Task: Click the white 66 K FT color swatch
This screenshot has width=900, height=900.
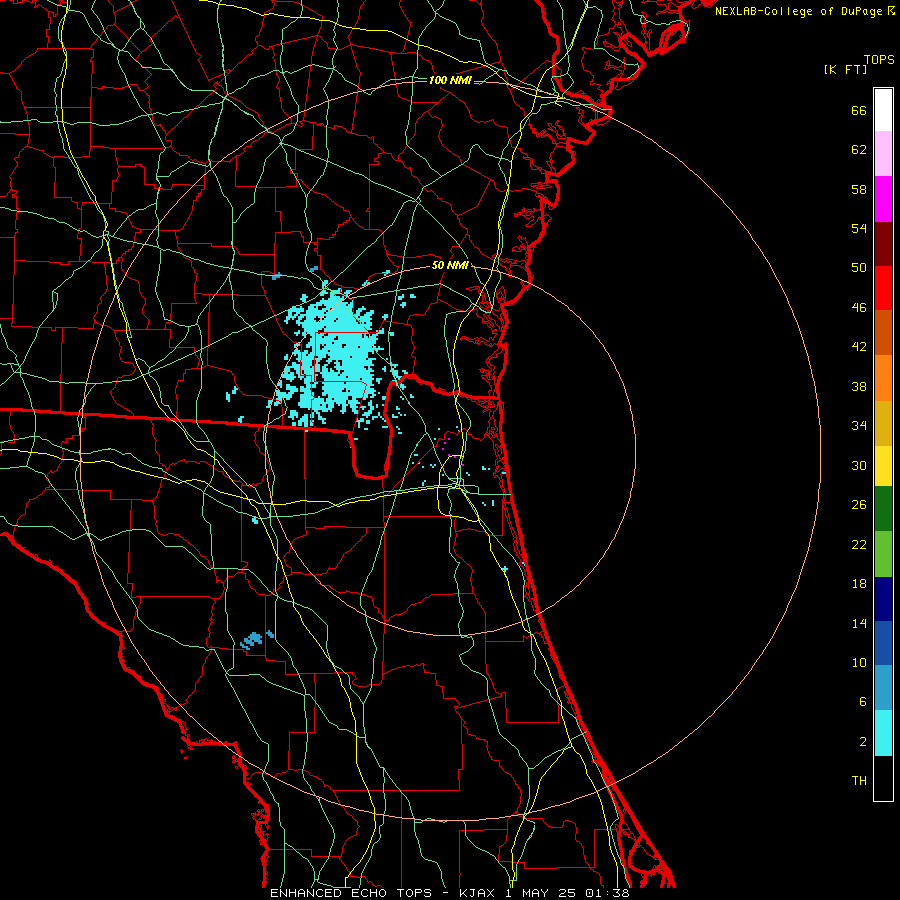Action: point(883,110)
